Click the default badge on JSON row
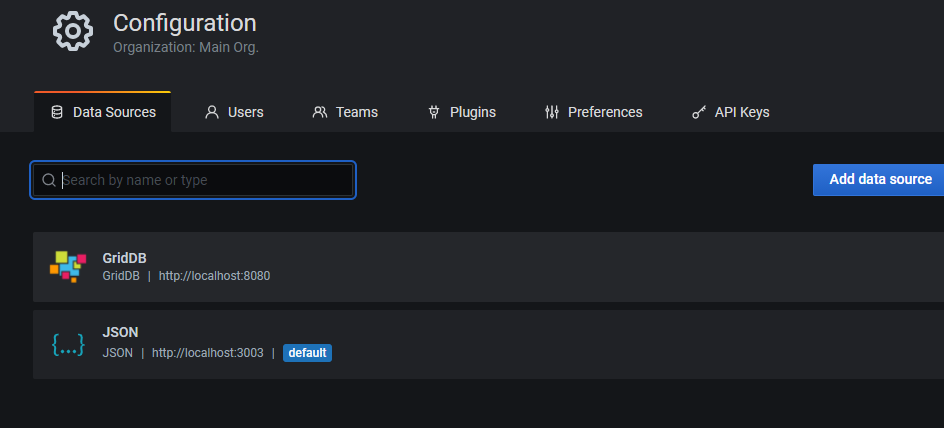Image resolution: width=944 pixels, height=428 pixels. [307, 353]
